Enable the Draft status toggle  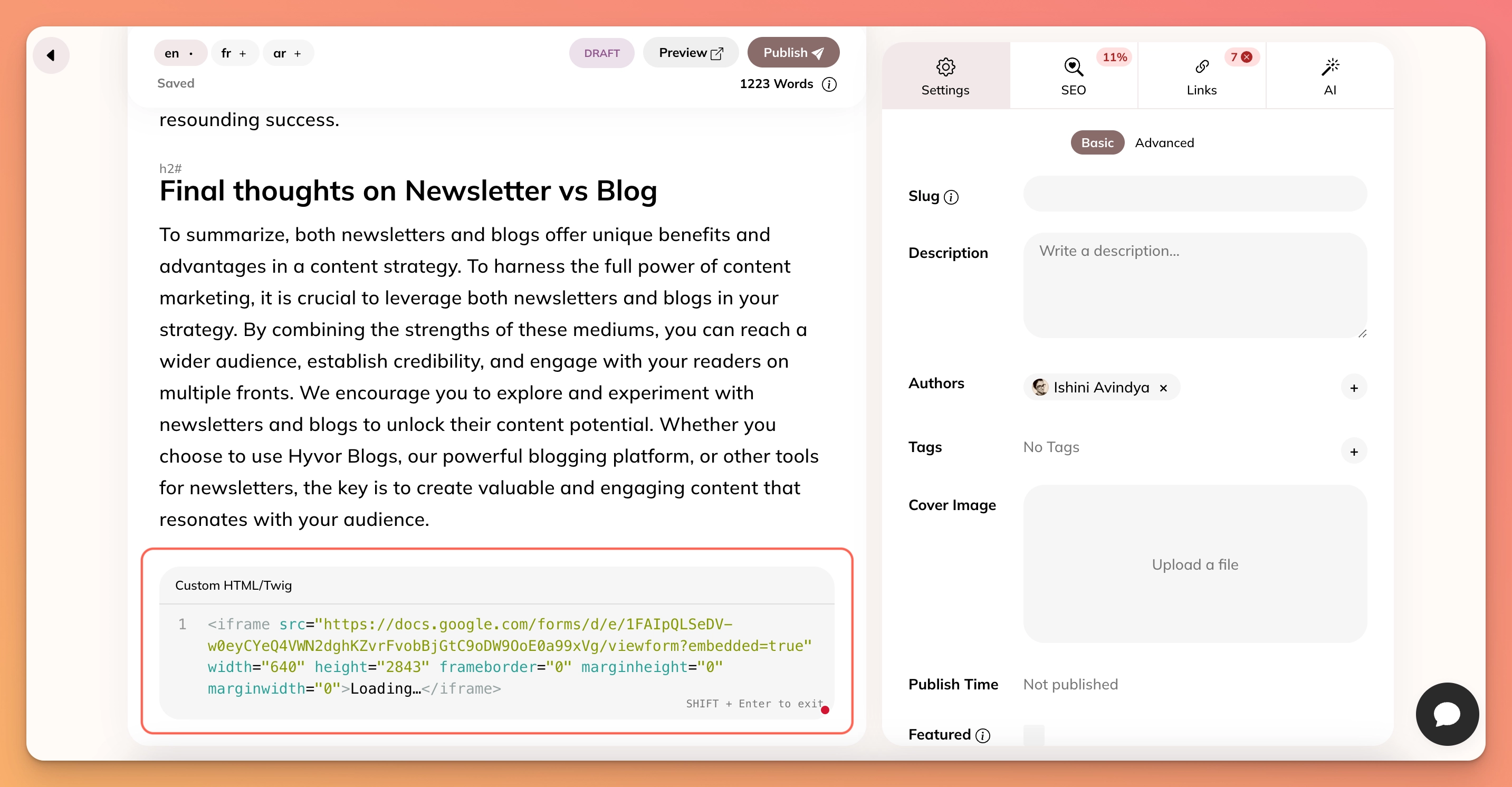coord(601,53)
